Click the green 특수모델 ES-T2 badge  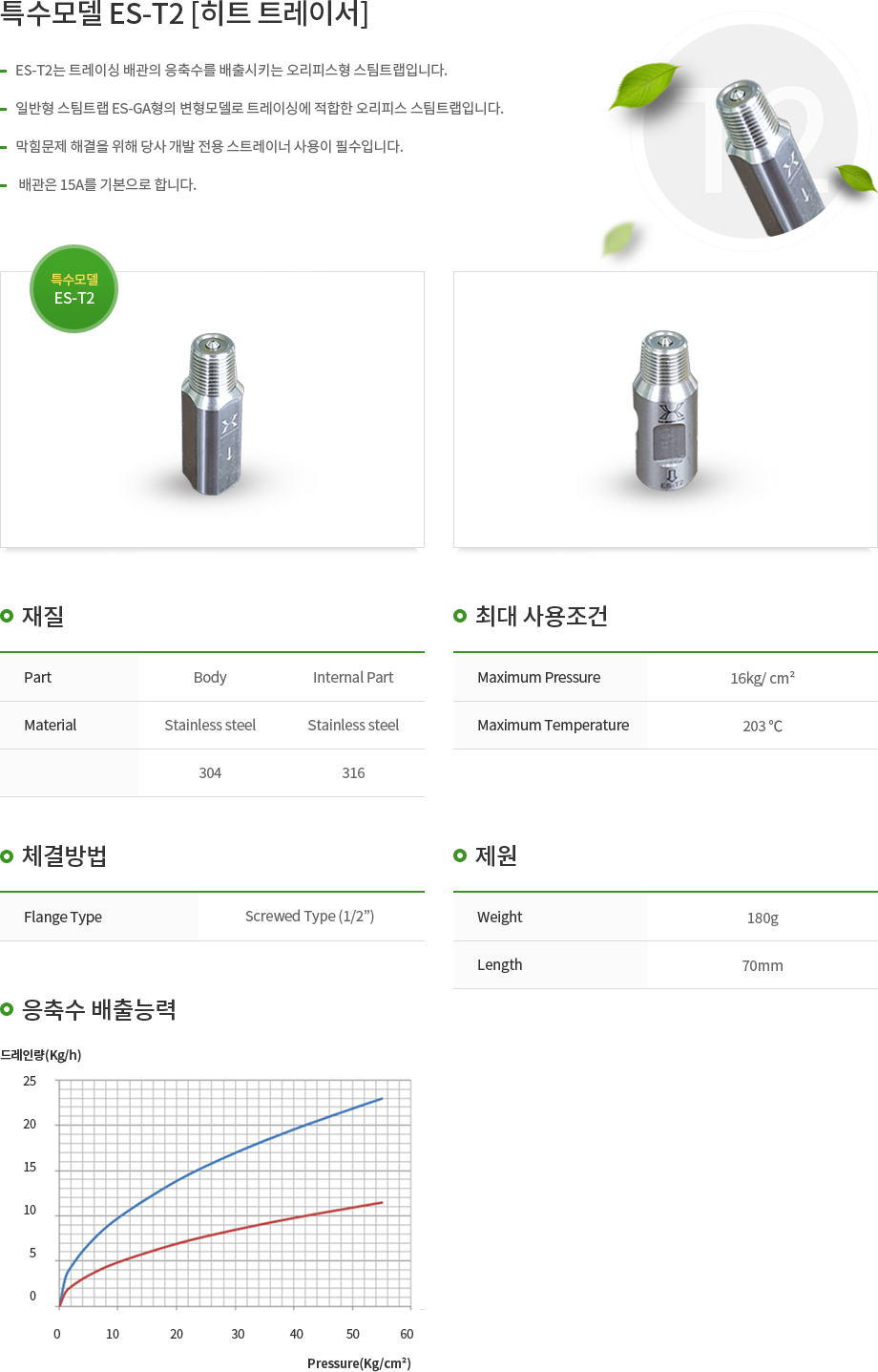[74, 288]
